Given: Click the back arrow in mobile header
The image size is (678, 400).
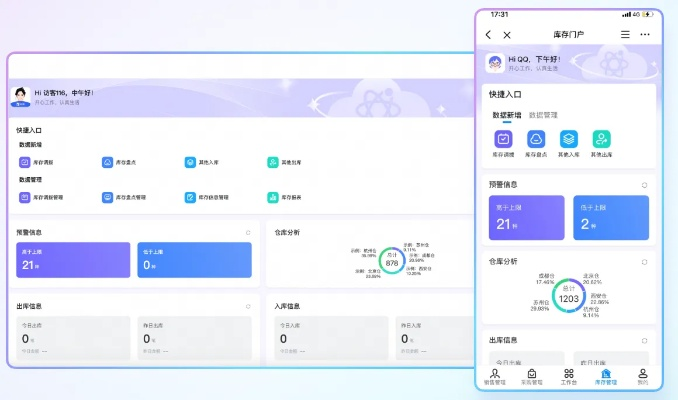Looking at the screenshot, I should (488, 35).
